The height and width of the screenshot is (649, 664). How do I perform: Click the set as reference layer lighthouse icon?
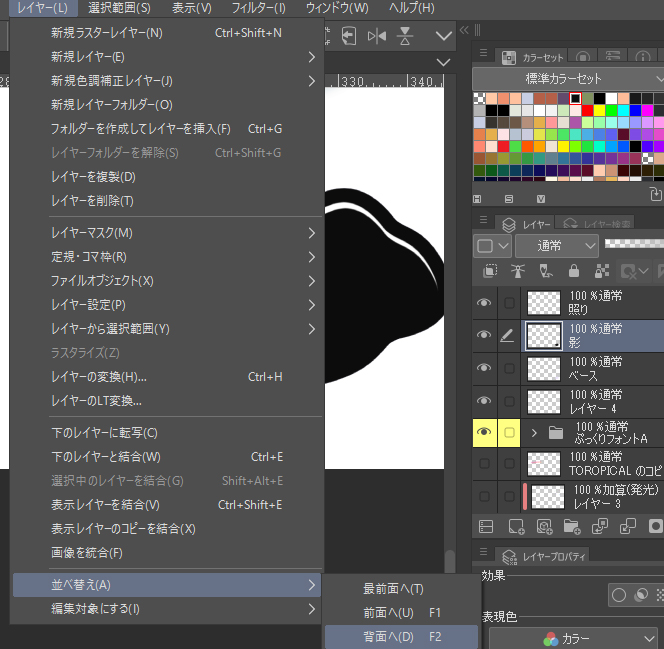pos(518,271)
